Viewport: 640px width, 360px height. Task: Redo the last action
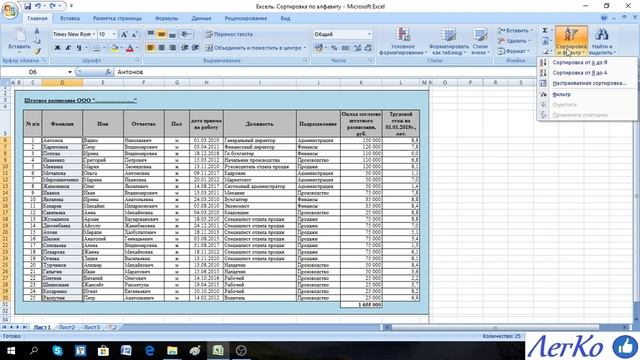(x=53, y=6)
